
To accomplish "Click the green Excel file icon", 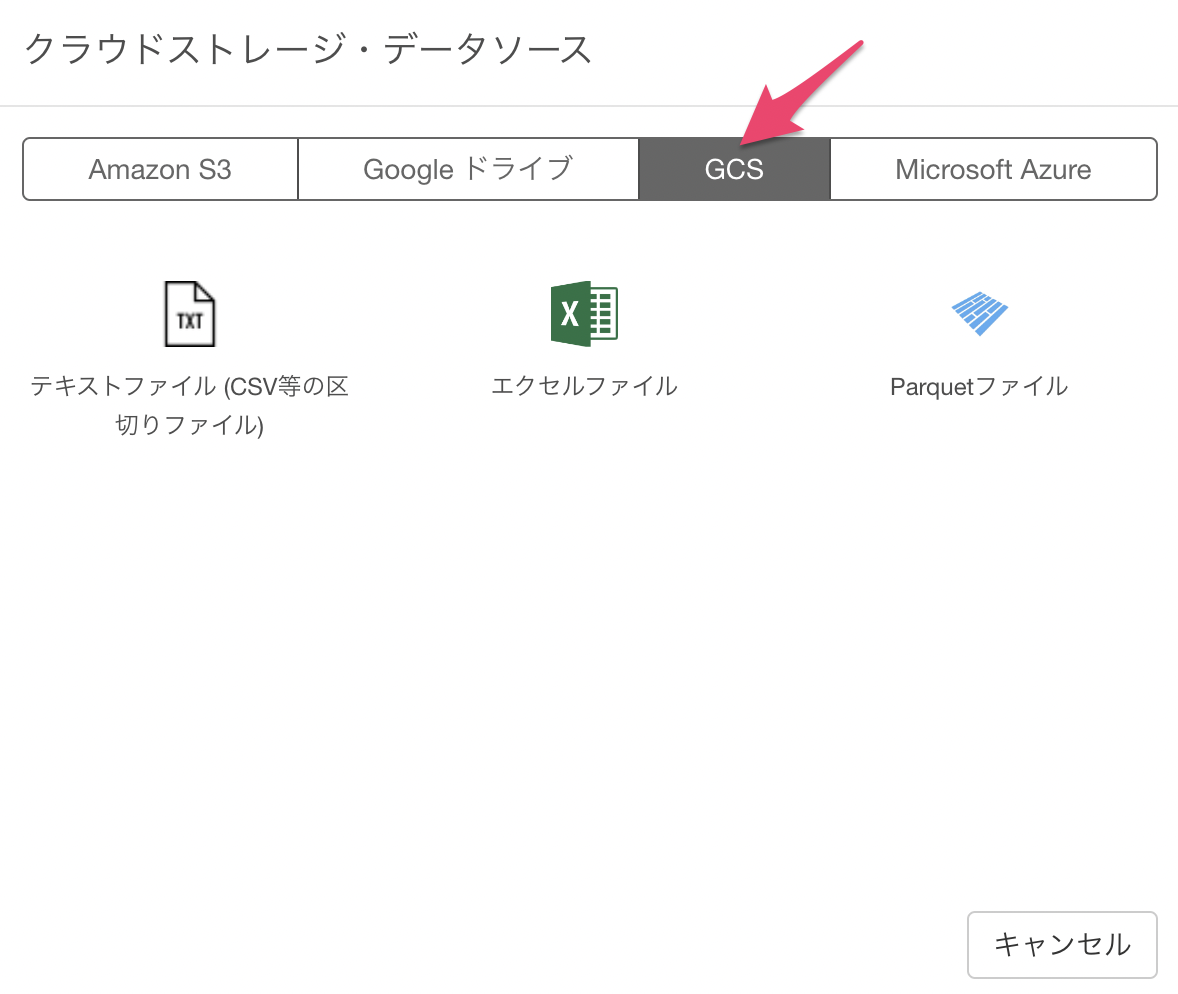I will click(x=584, y=314).
